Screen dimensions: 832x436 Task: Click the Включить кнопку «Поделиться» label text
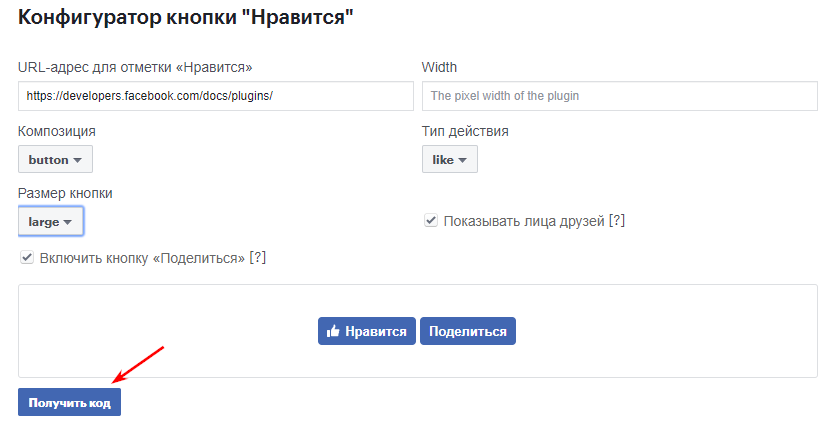(x=142, y=258)
